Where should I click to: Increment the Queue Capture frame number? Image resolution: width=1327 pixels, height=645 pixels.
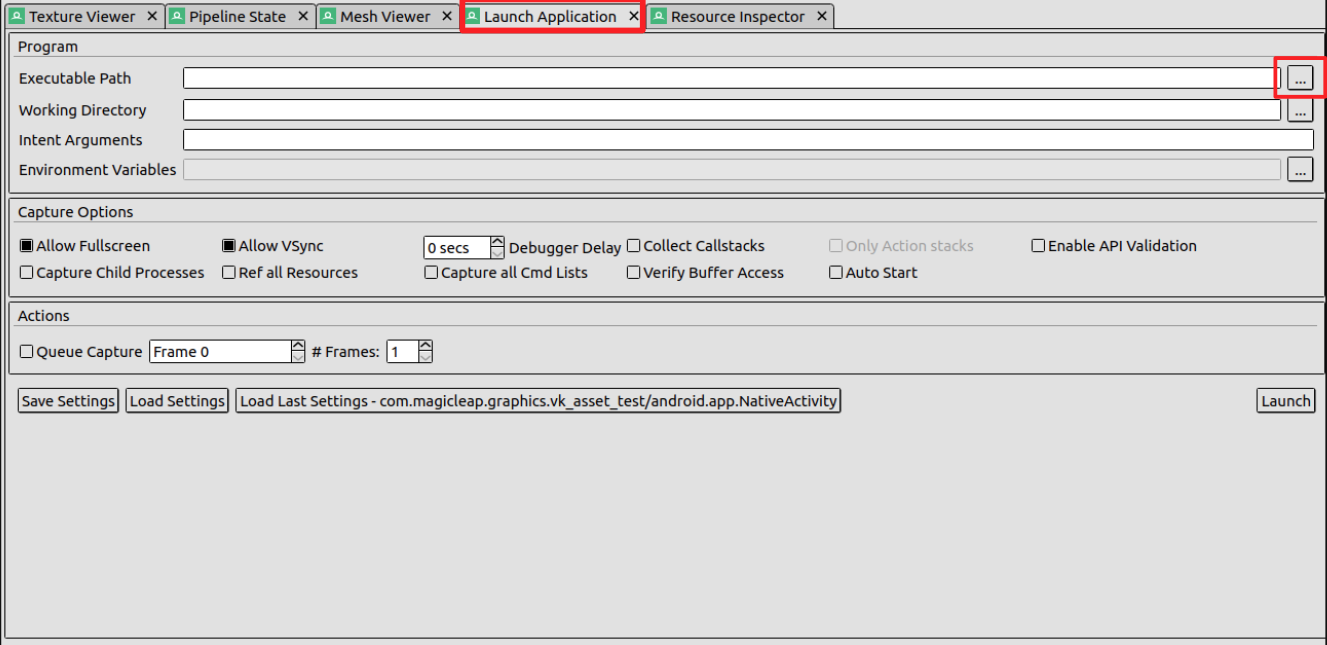[x=297, y=346]
